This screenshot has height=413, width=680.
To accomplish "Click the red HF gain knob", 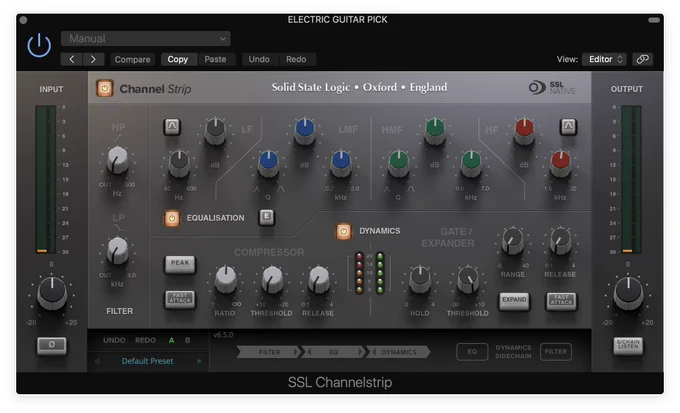I will click(x=524, y=131).
